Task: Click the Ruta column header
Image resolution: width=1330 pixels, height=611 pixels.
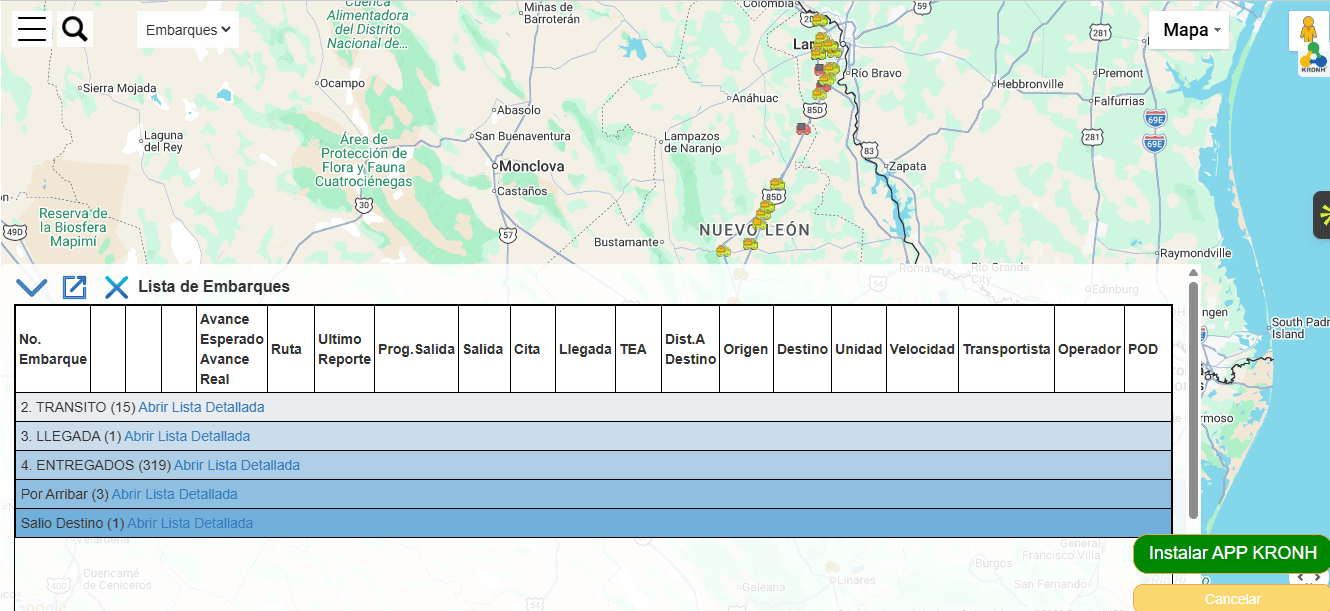Action: click(x=290, y=349)
